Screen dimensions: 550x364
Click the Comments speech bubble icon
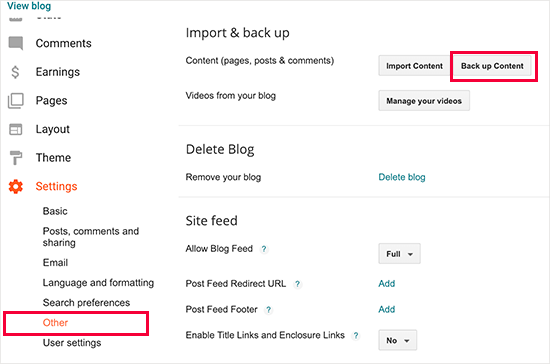(16, 43)
